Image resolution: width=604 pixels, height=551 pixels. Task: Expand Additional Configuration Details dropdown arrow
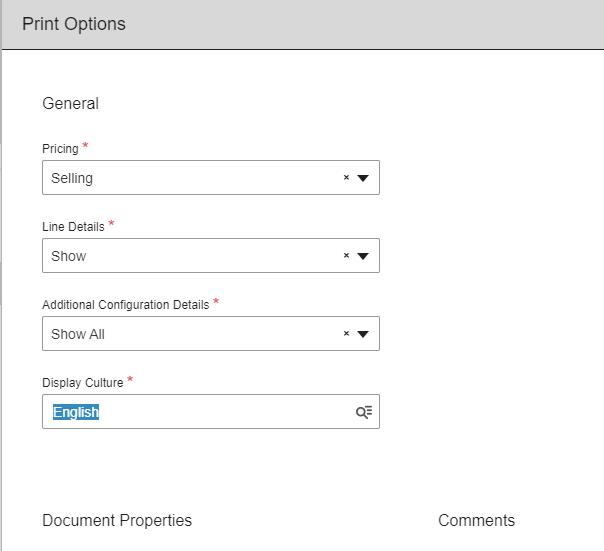point(363,334)
